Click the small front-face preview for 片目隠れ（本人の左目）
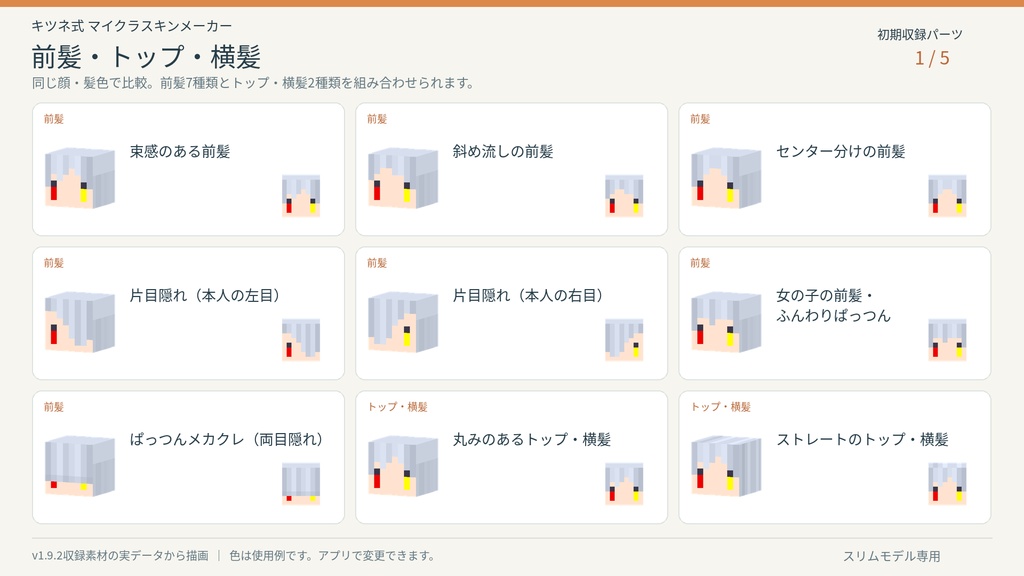The width and height of the screenshot is (1024, 576). 301,340
